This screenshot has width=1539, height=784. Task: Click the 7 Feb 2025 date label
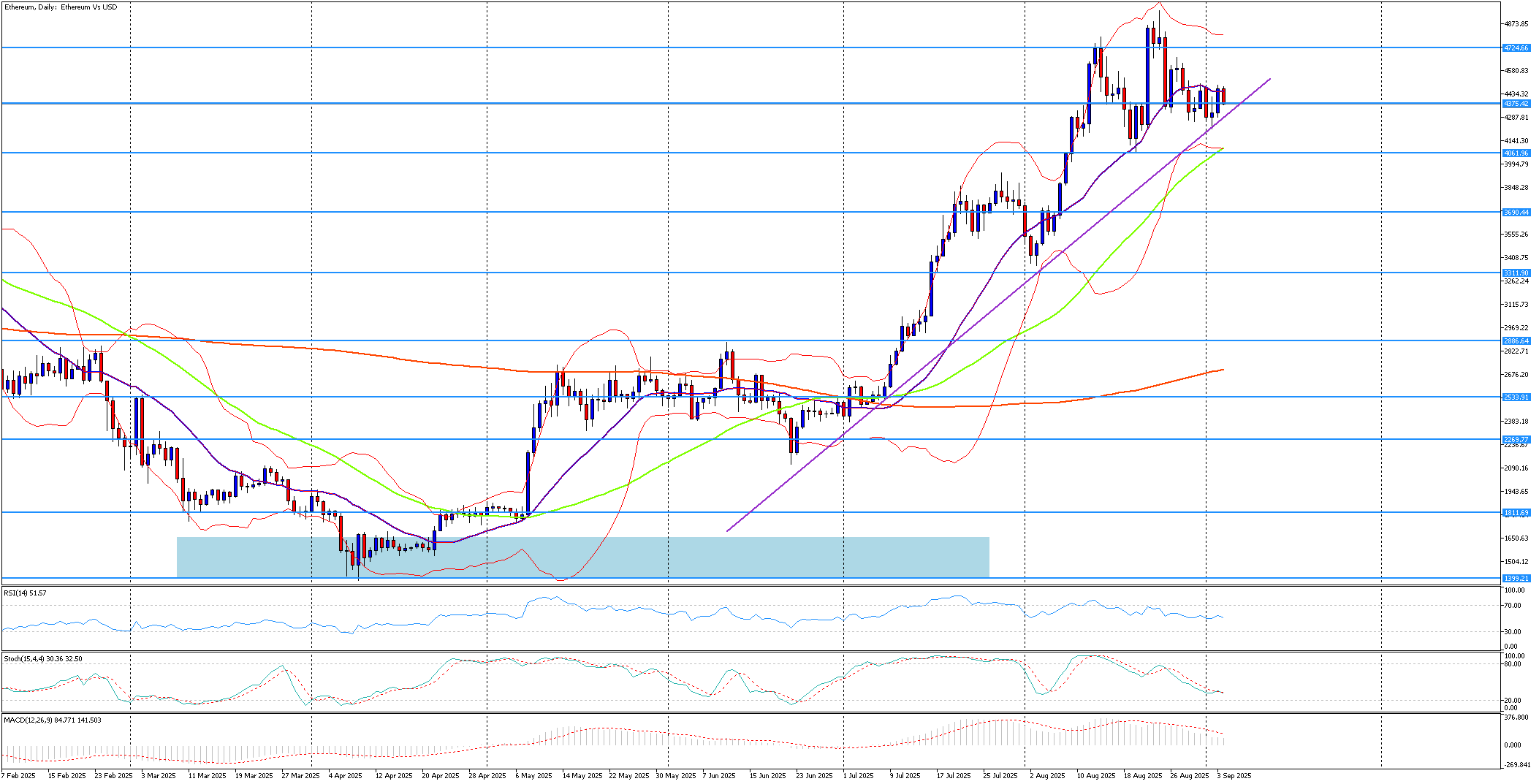pyautogui.click(x=19, y=776)
